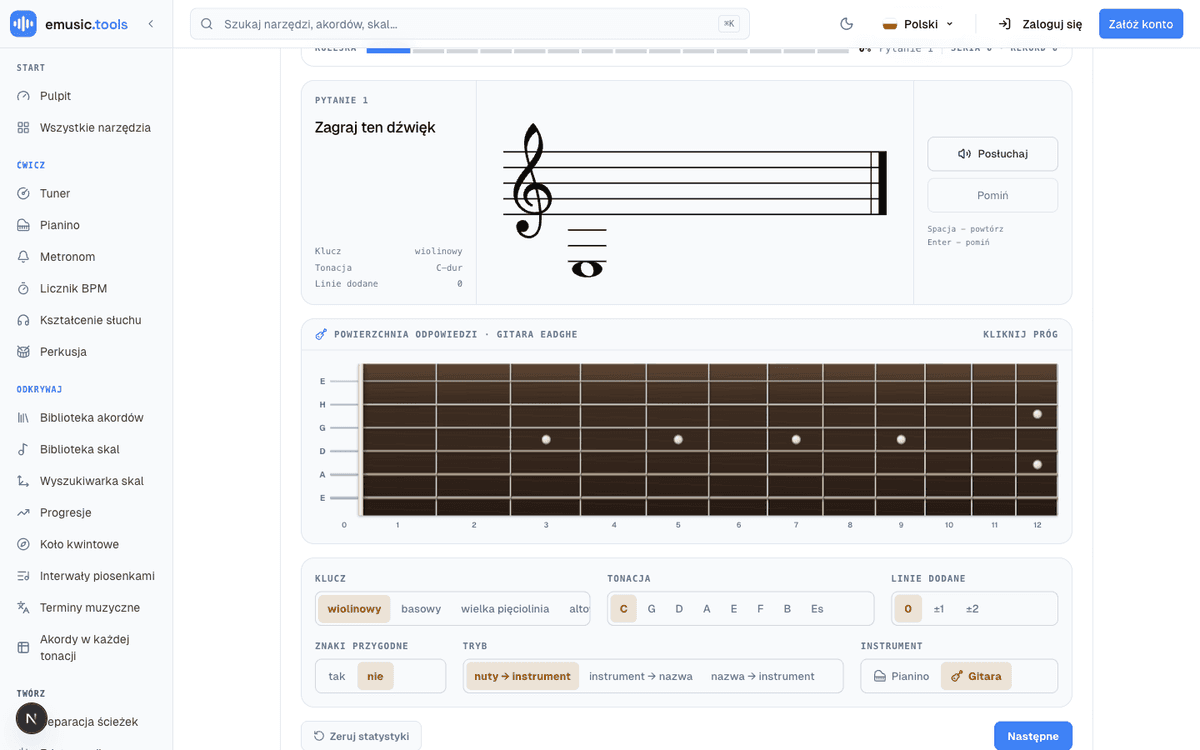1200x750 pixels.
Task: Click the Następne button
Action: click(x=1033, y=736)
